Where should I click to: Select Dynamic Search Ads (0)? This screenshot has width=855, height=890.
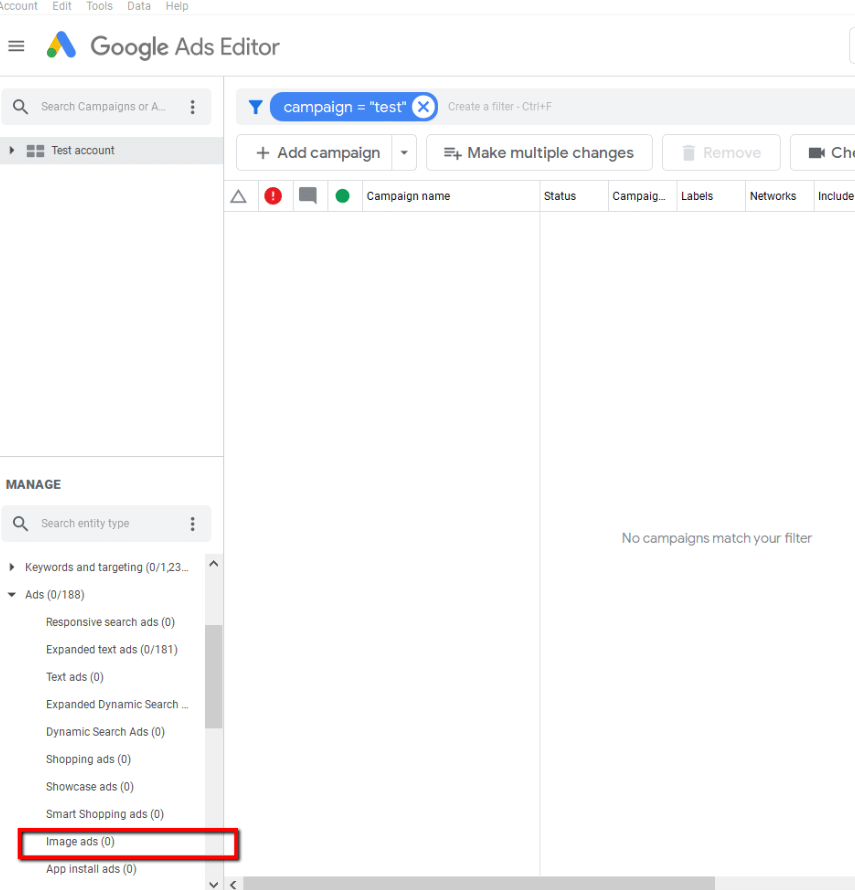click(105, 732)
